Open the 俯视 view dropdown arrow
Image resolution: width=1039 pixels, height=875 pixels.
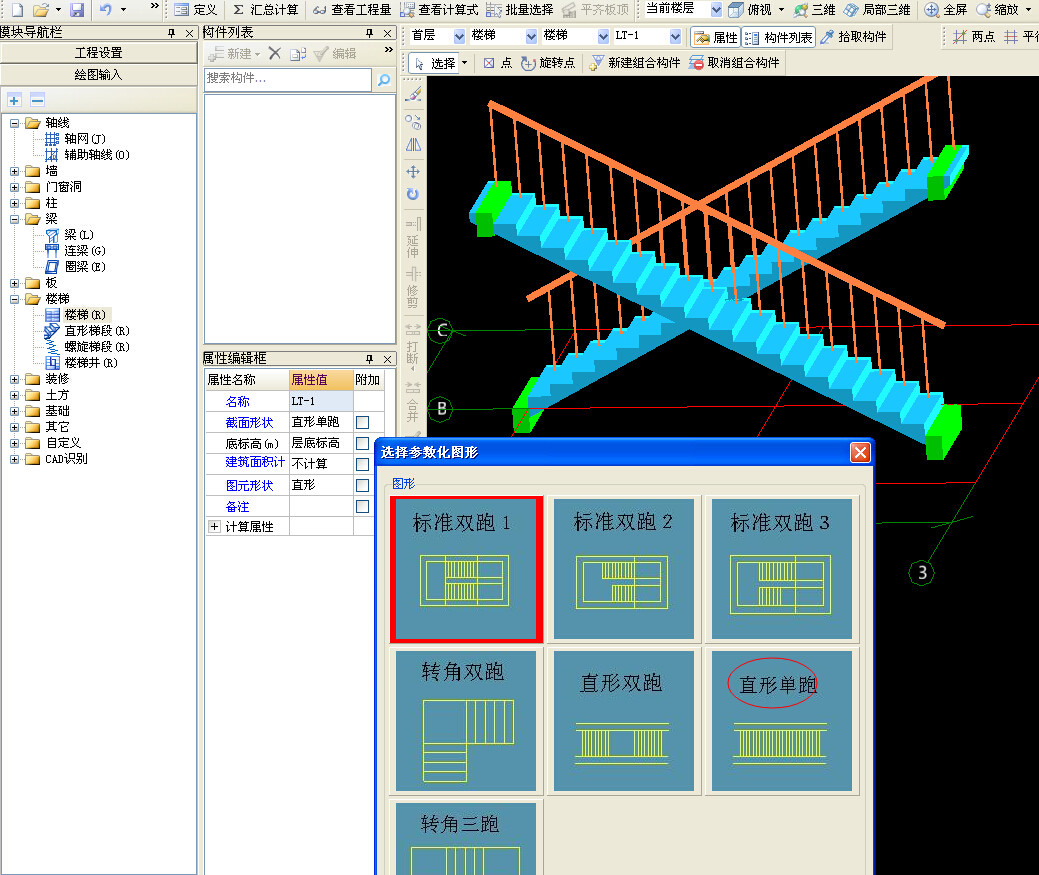pos(781,10)
